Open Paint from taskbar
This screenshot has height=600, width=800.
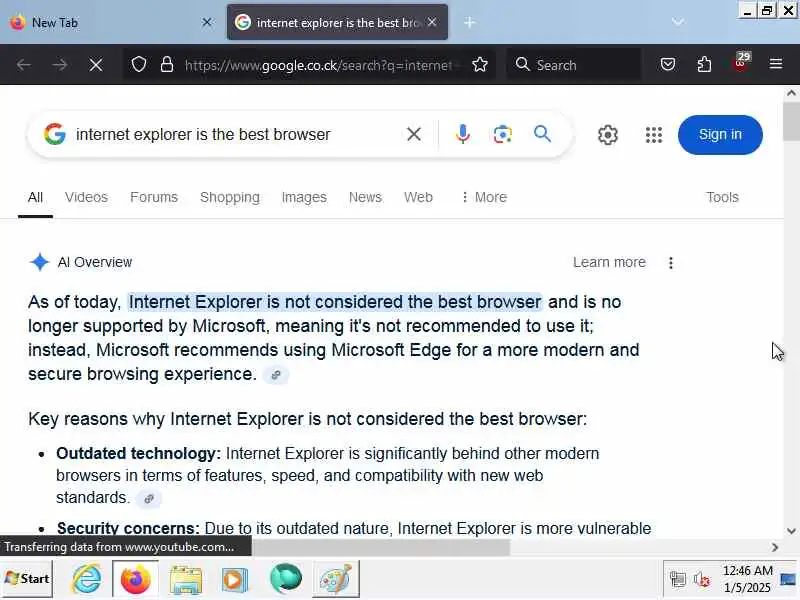point(336,579)
